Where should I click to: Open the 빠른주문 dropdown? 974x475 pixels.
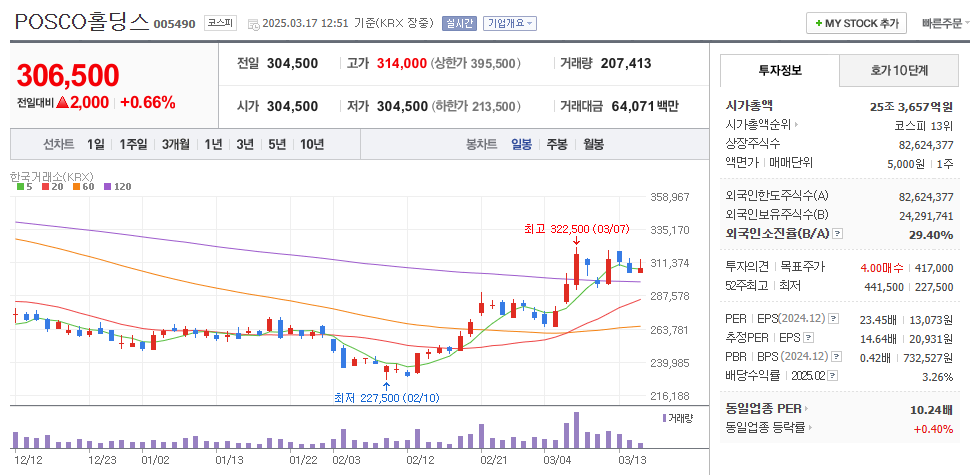pos(946,24)
